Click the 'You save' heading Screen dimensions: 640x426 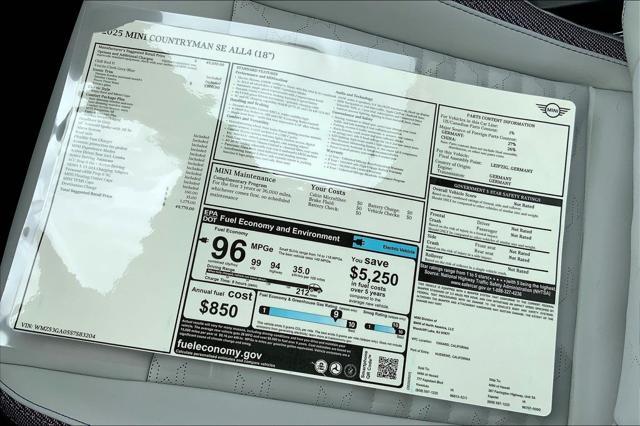(x=370, y=260)
